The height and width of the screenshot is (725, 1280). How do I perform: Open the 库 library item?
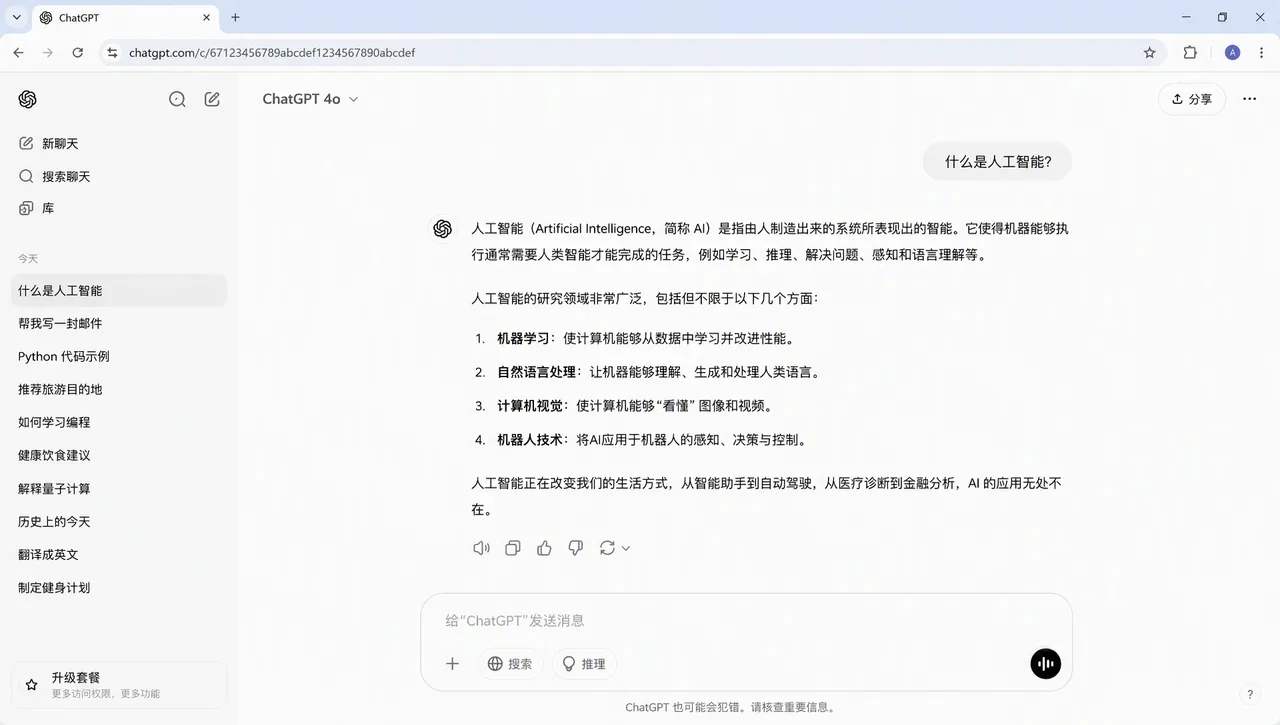point(119,208)
